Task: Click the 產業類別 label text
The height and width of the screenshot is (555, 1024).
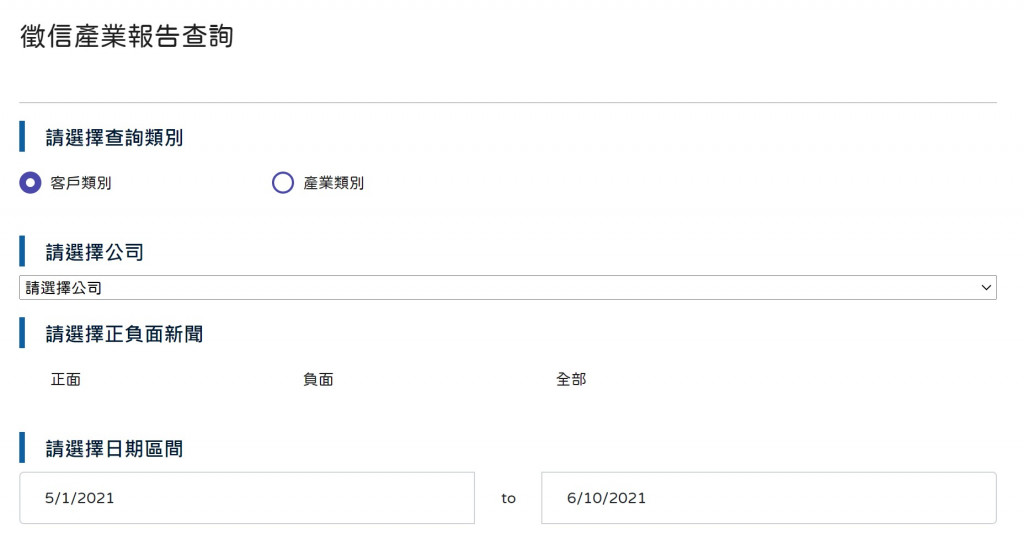Action: click(333, 183)
